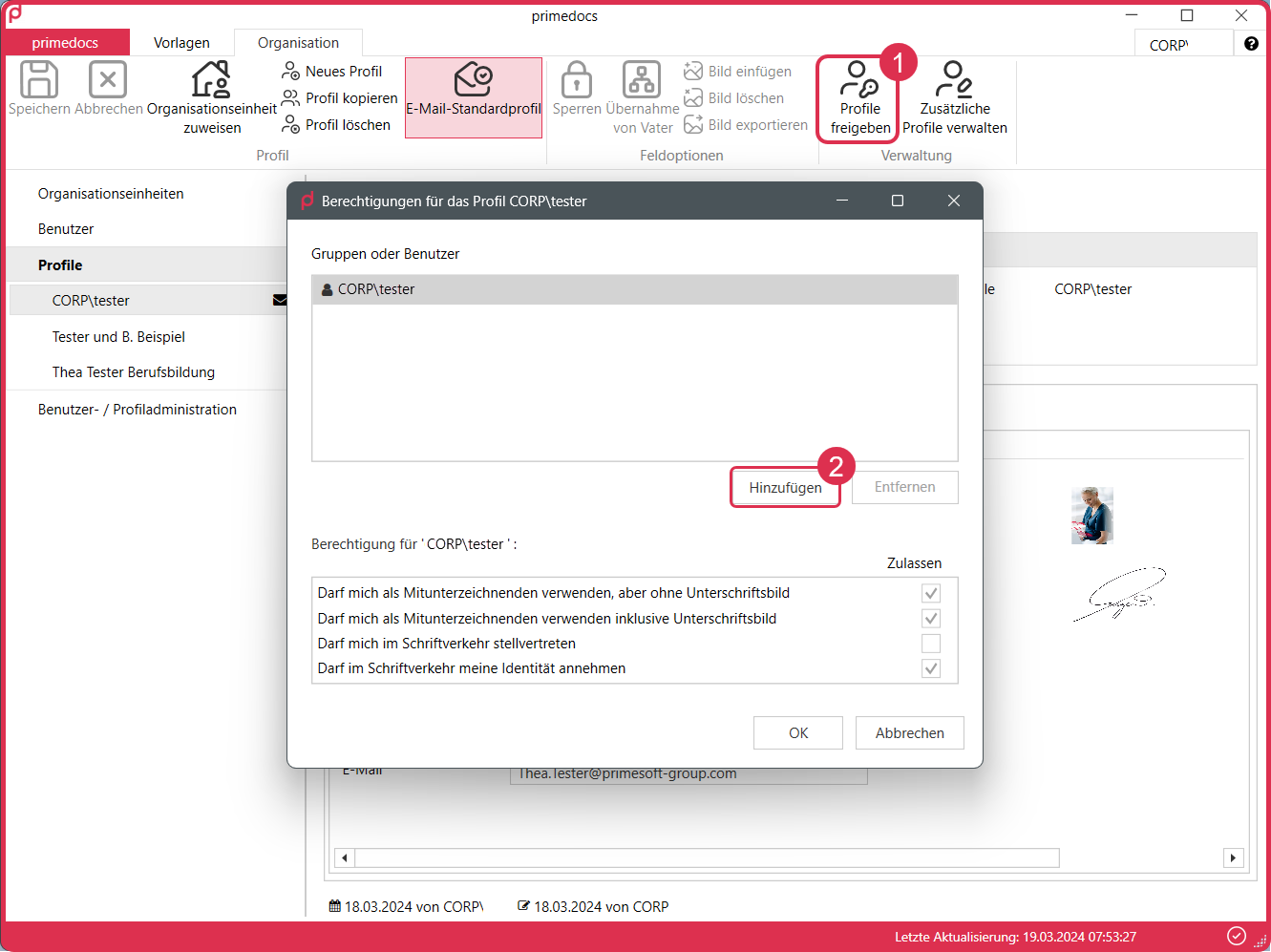Click Letzte Aktualisierung status text

click(x=1015, y=937)
